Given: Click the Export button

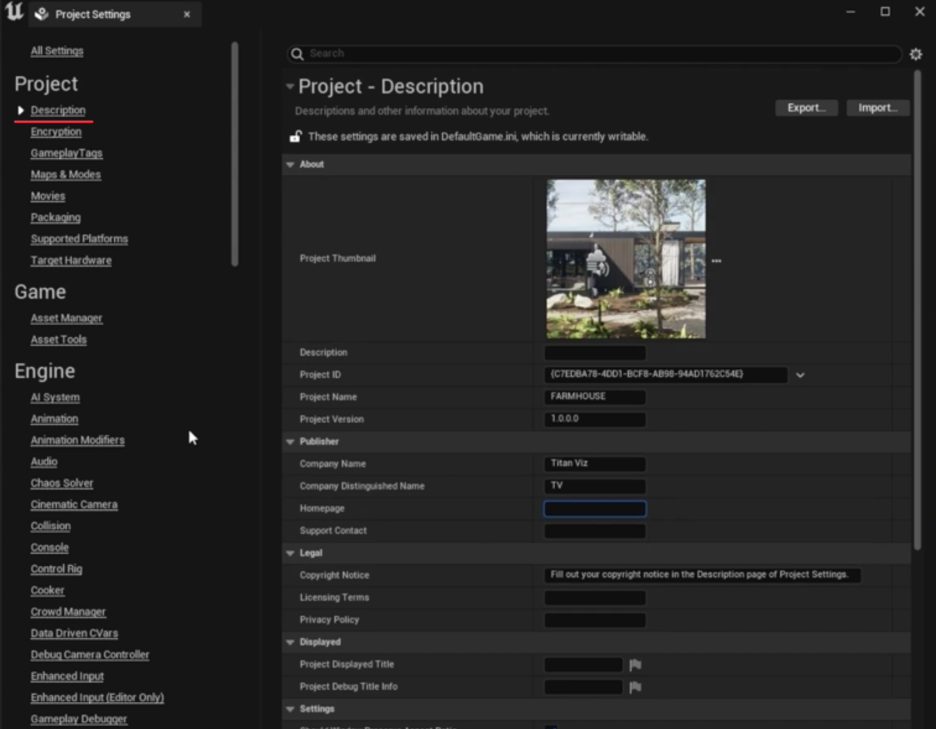Looking at the screenshot, I should pyautogui.click(x=806, y=108).
